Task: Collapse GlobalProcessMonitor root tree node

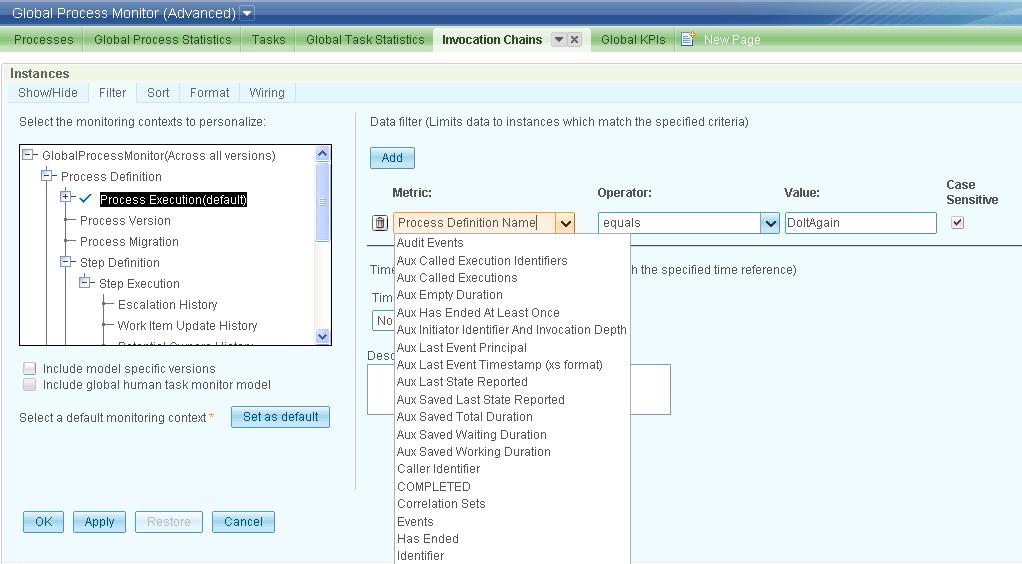Action: pyautogui.click(x=28, y=155)
